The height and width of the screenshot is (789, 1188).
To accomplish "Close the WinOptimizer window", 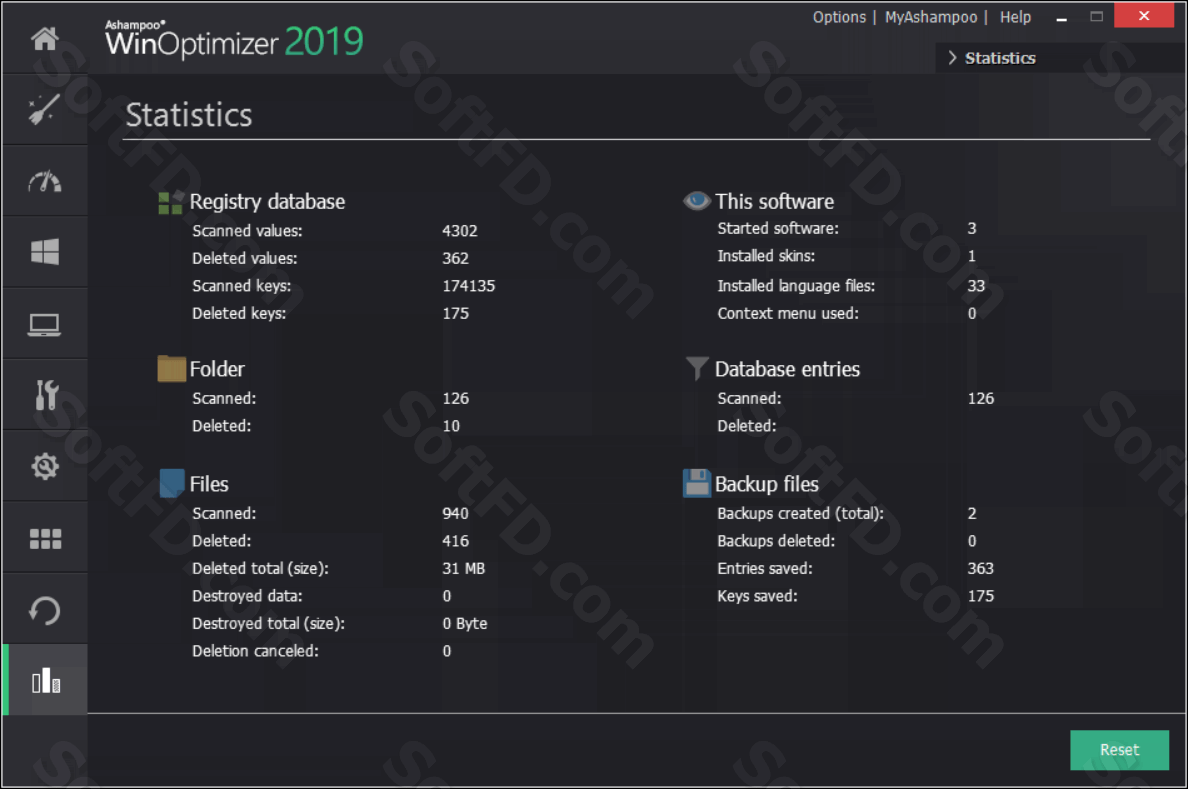I will (x=1143, y=15).
